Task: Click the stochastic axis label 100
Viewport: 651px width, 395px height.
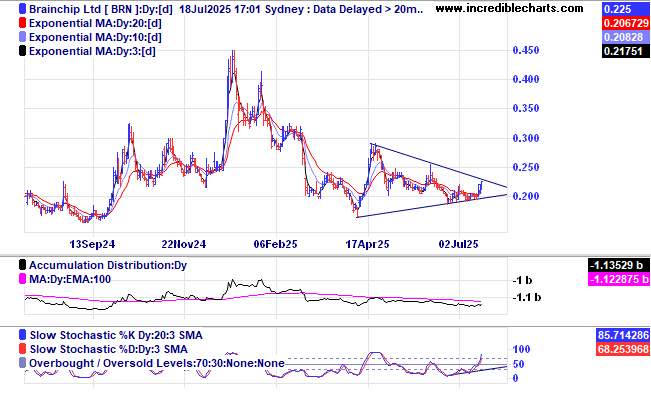Action: pos(521,349)
